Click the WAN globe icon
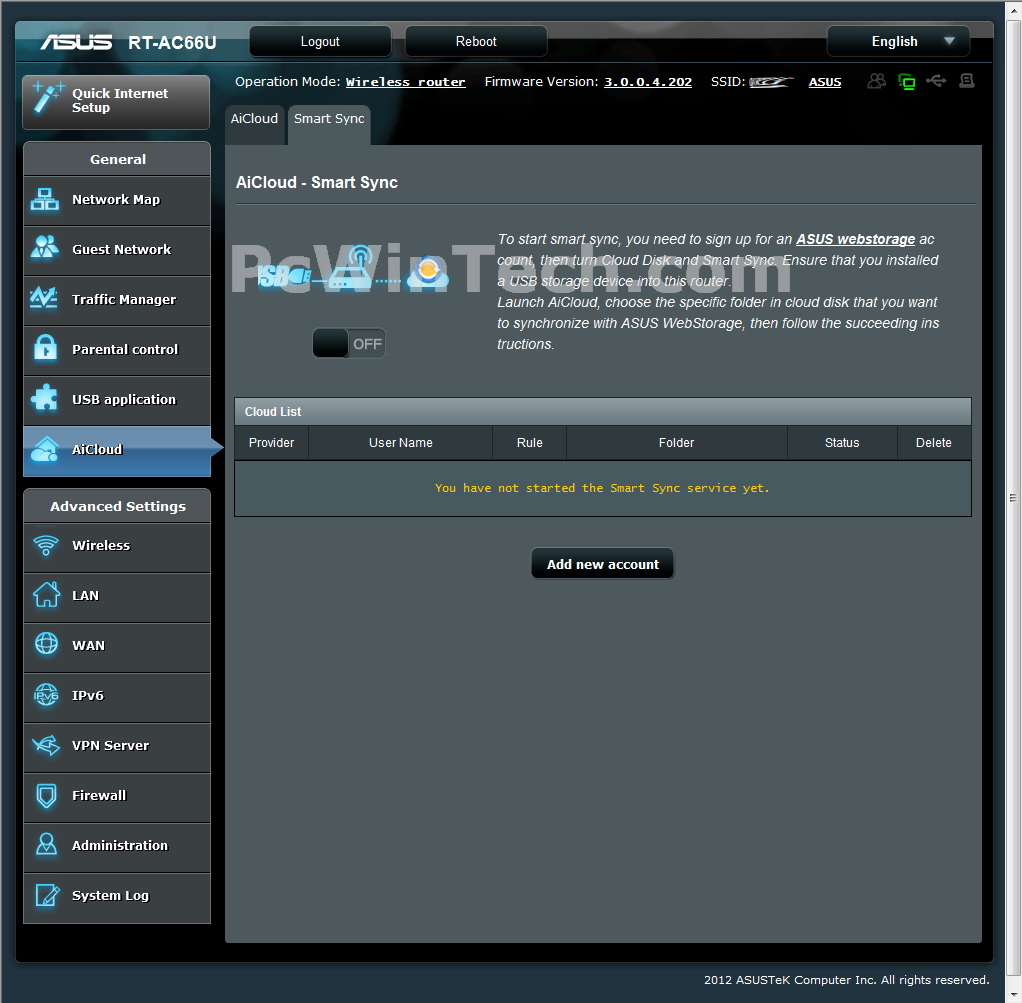 46,644
